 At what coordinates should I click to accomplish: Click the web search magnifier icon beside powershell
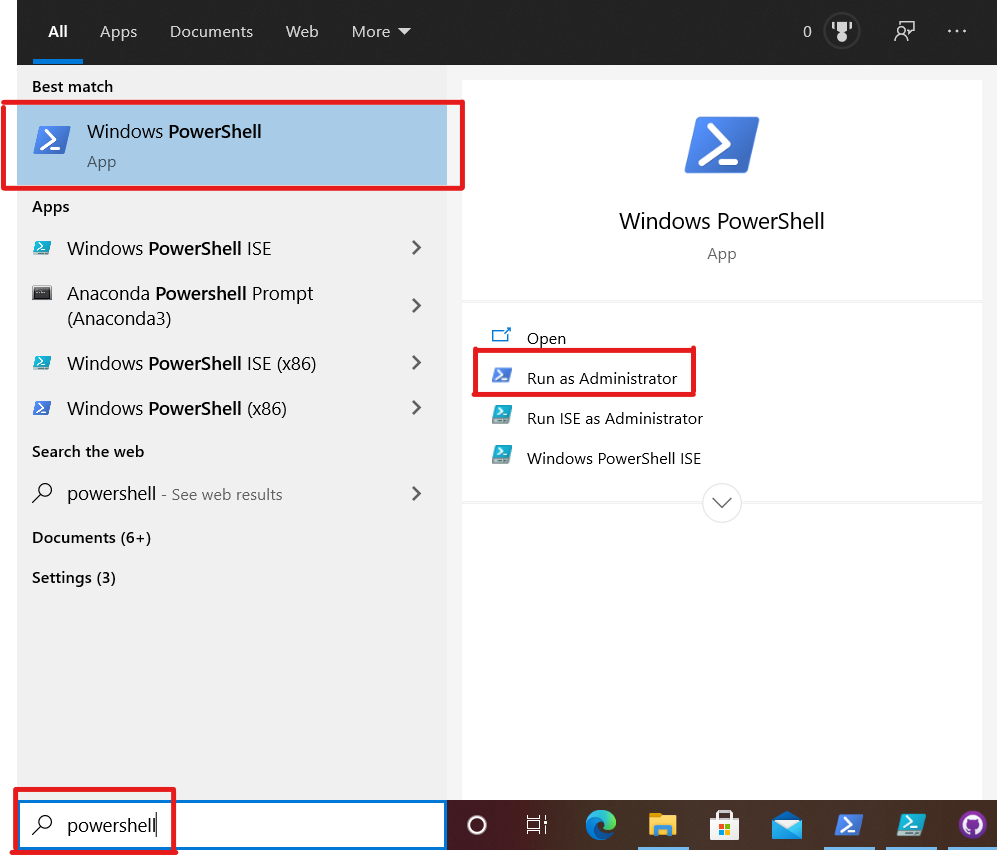click(42, 493)
